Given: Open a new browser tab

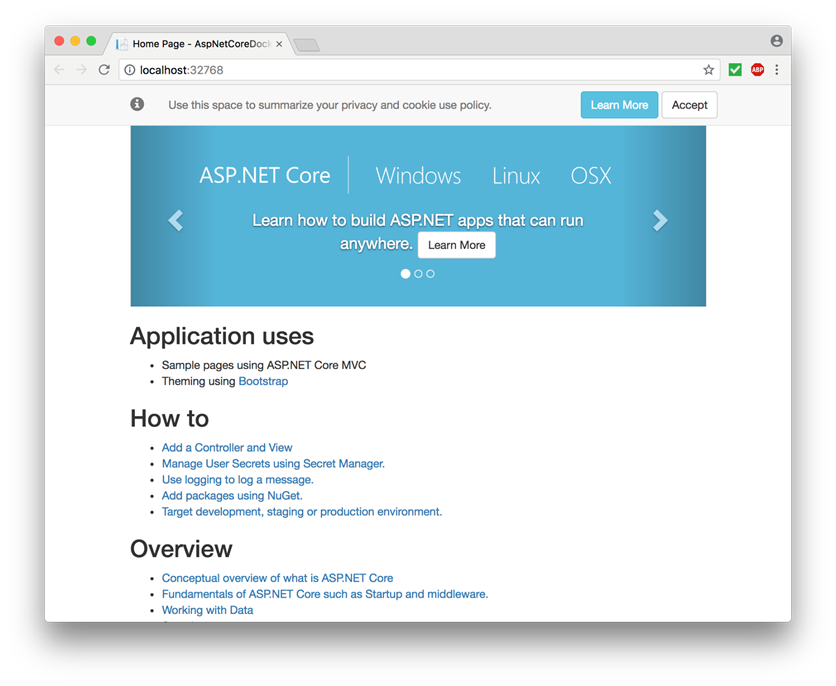Looking at the screenshot, I should [x=306, y=45].
